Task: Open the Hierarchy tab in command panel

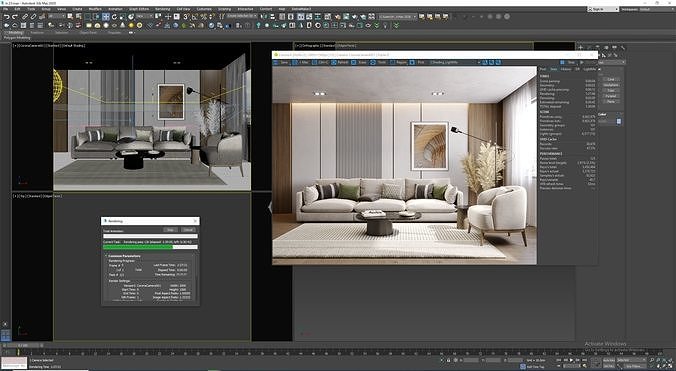Action: point(598,47)
